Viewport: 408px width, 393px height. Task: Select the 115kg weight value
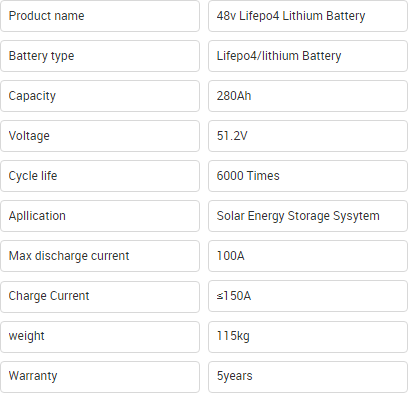coord(308,337)
